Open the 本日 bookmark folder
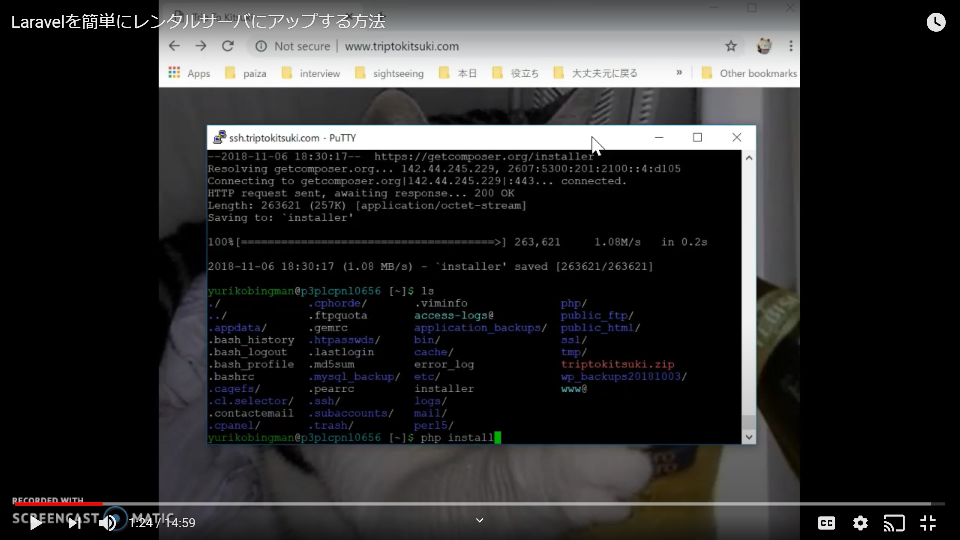960x540 pixels. (x=458, y=73)
